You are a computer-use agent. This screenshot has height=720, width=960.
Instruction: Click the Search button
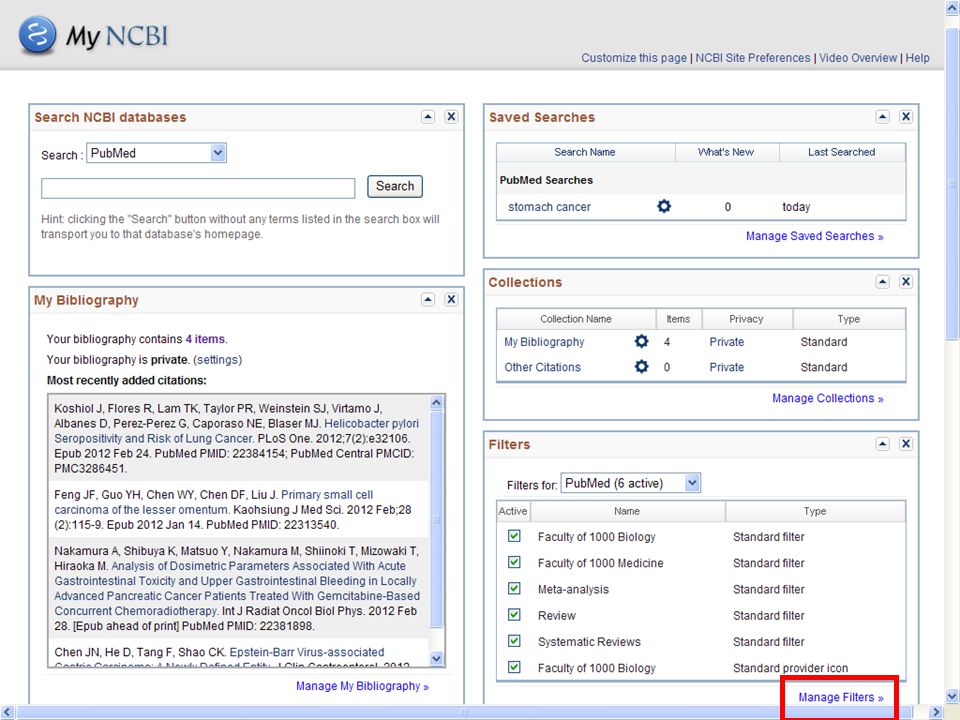[x=395, y=186]
